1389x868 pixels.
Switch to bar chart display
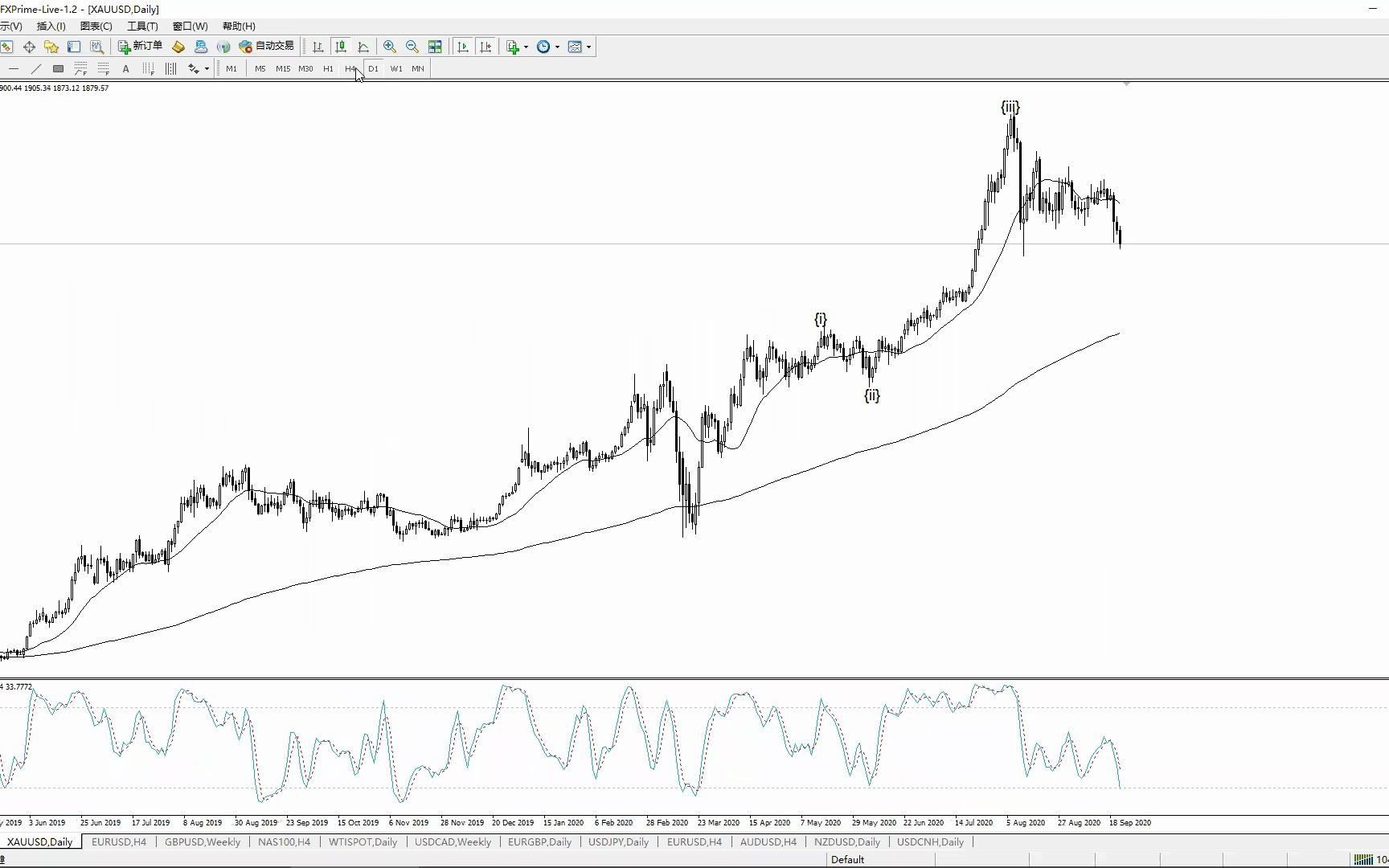point(318,47)
